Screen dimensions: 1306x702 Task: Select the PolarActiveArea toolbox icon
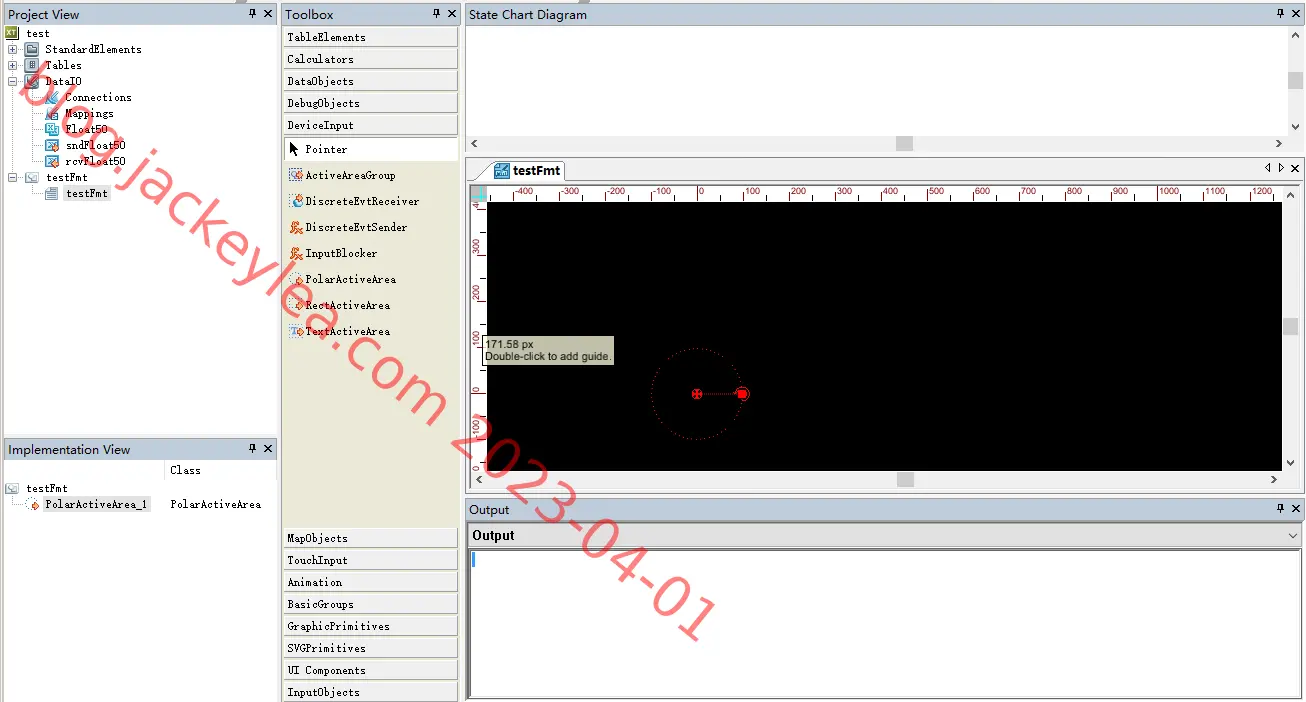pyautogui.click(x=296, y=279)
